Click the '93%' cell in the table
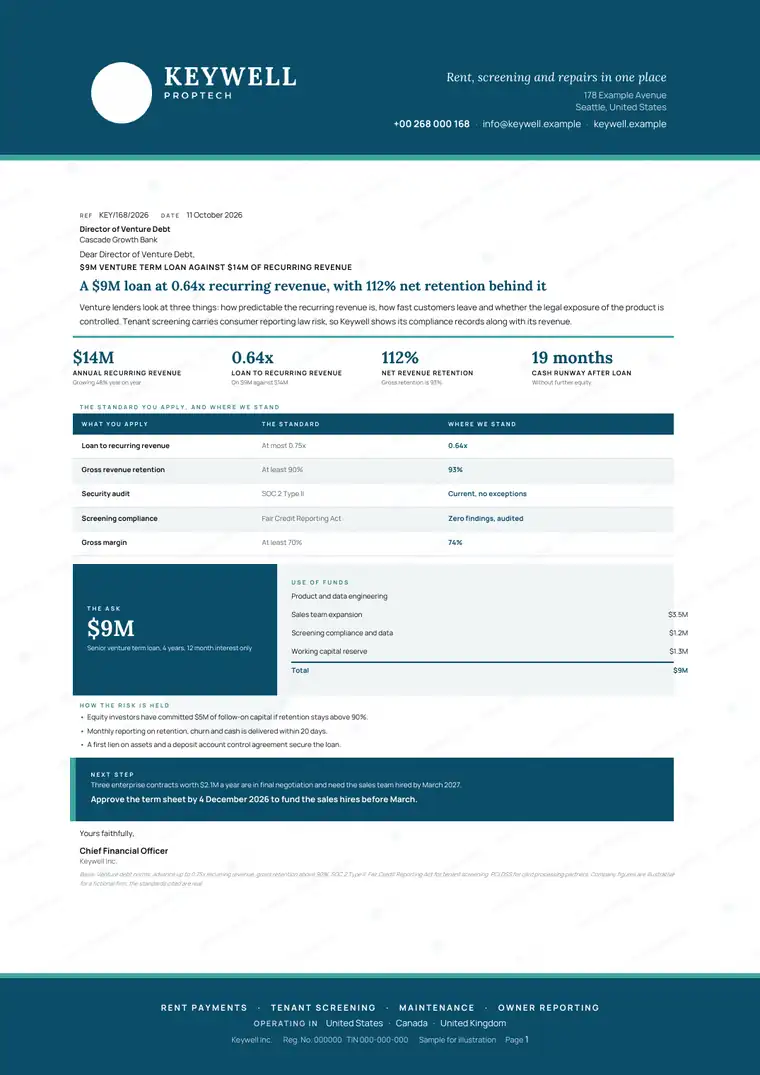Viewport: 760px width, 1075px height. (456, 470)
